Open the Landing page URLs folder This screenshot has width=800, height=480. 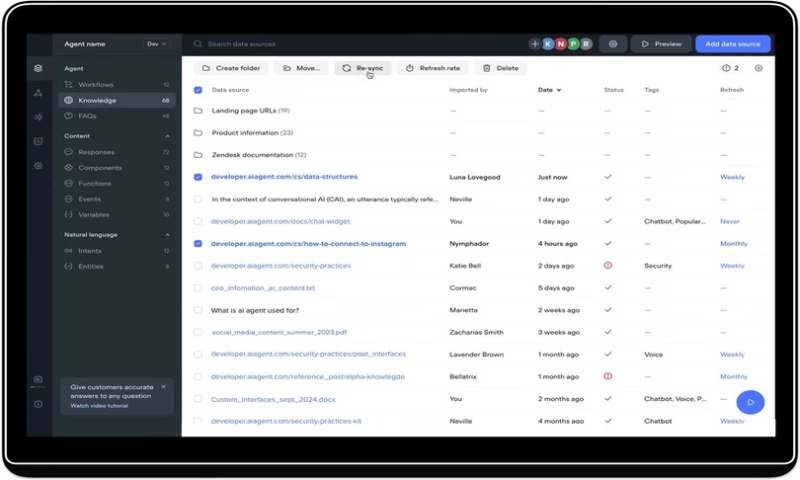coord(251,111)
